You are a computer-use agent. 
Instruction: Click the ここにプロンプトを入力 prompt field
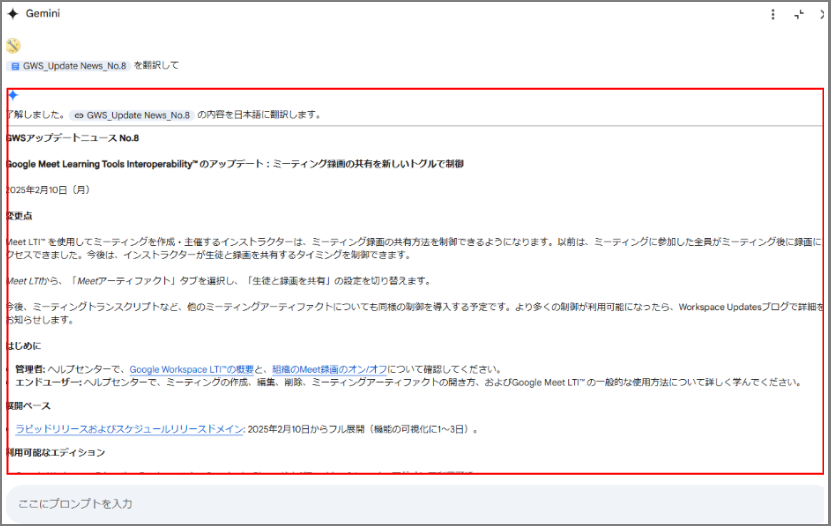pos(416,504)
